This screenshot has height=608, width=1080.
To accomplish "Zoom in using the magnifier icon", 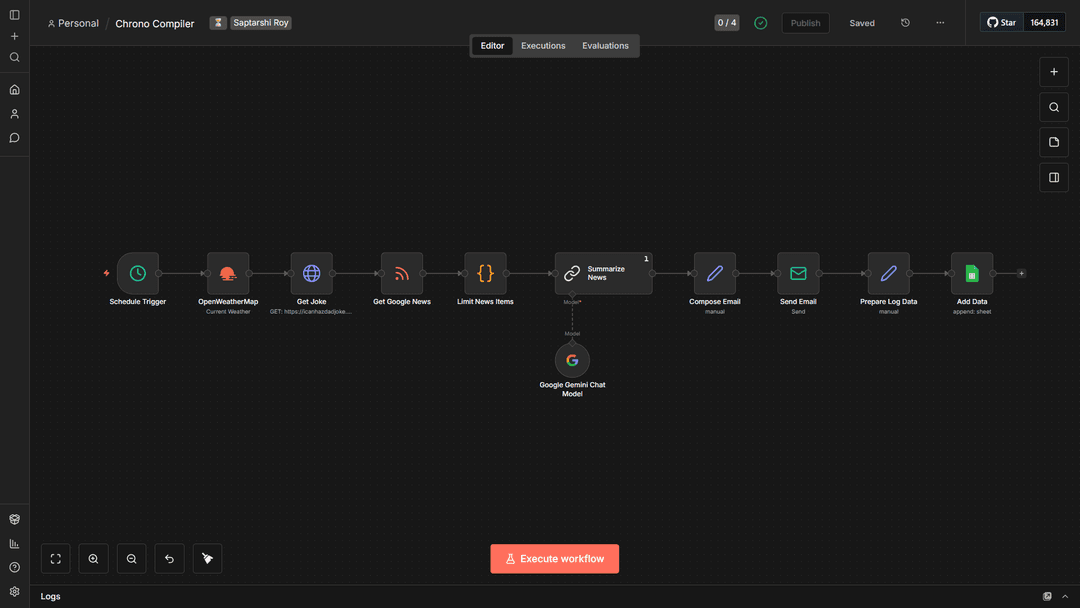I will [x=93, y=558].
